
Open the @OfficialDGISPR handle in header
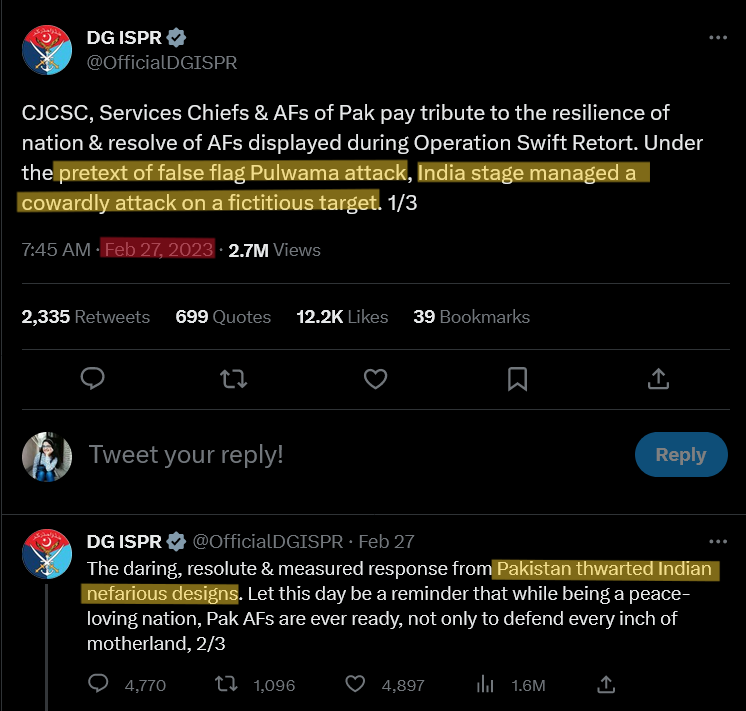pyautogui.click(x=162, y=62)
